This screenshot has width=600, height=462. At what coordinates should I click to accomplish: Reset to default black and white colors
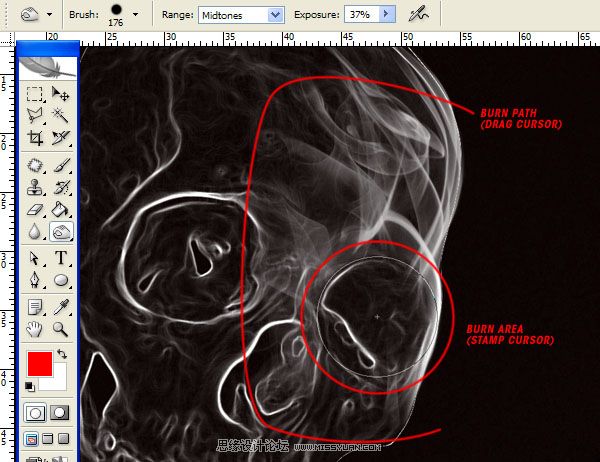pos(30,387)
